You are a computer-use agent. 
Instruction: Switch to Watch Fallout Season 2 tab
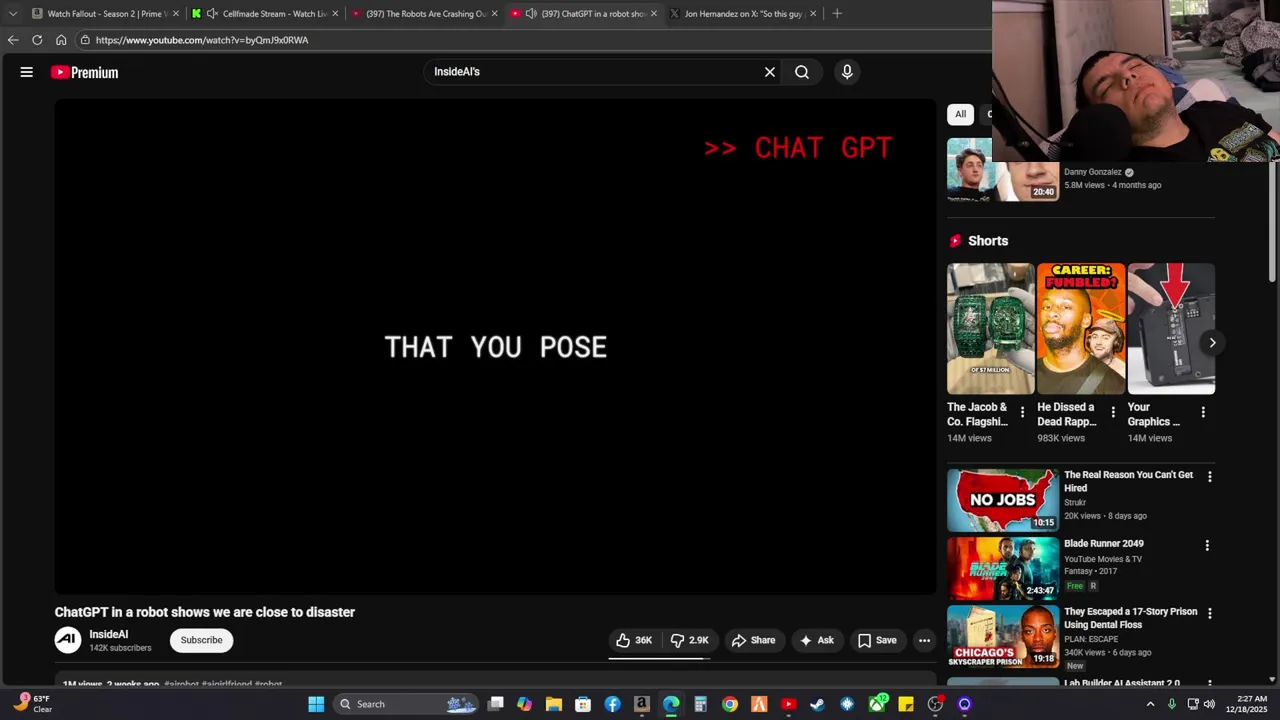point(105,13)
